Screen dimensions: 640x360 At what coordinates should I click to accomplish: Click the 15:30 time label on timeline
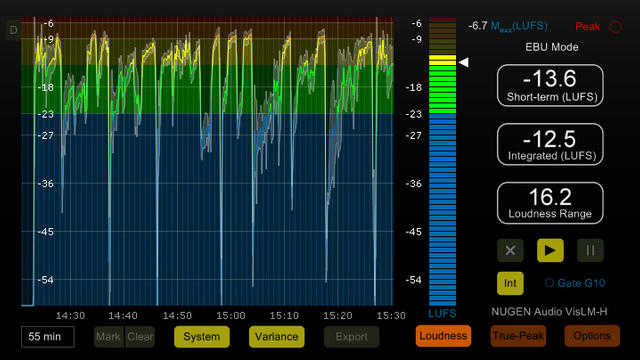(391, 316)
